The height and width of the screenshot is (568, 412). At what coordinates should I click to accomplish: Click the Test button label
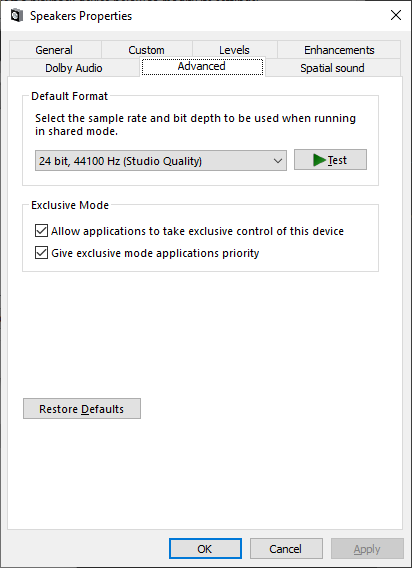337,160
